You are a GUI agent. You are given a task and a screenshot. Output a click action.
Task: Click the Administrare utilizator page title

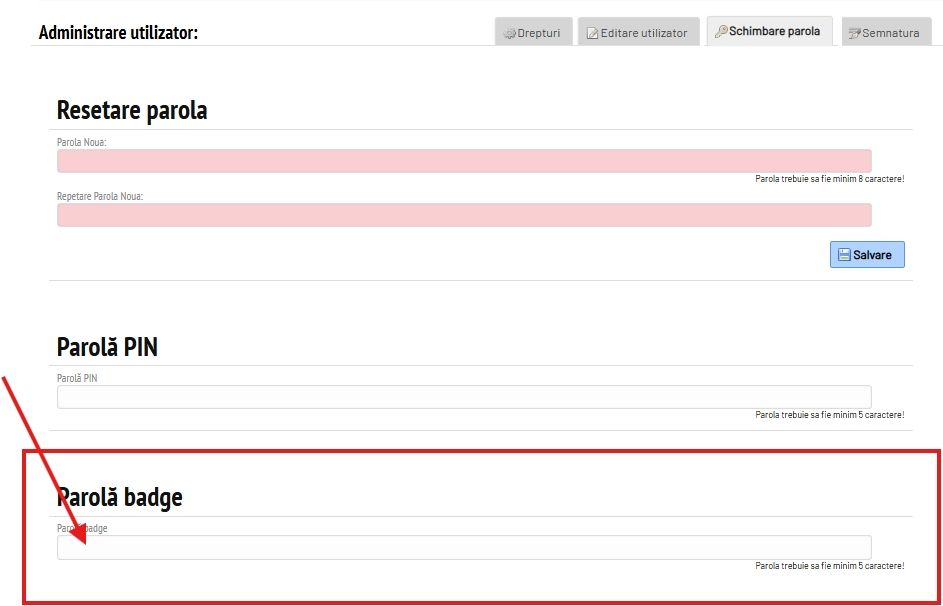[x=118, y=33]
